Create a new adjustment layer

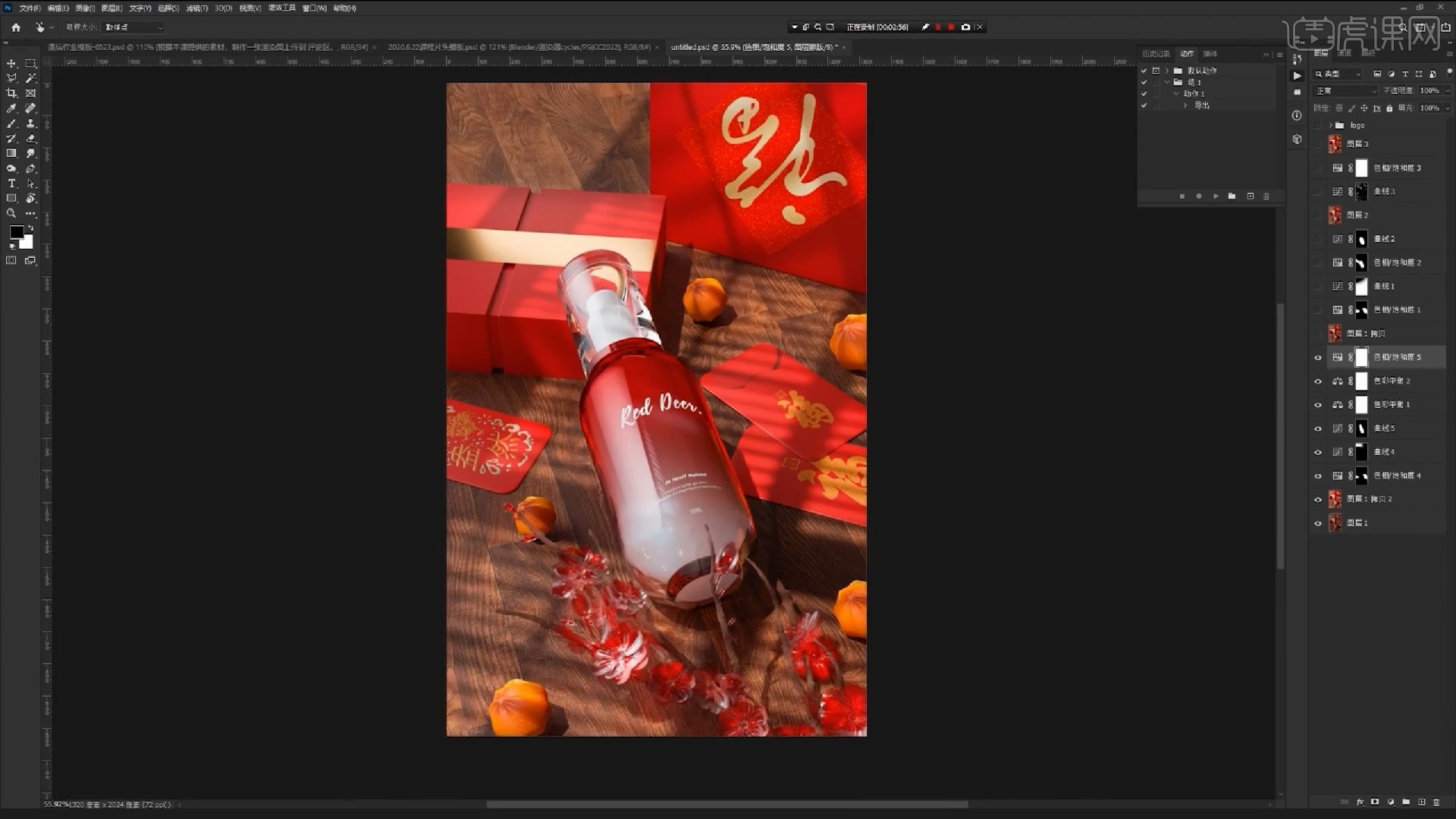(1391, 802)
